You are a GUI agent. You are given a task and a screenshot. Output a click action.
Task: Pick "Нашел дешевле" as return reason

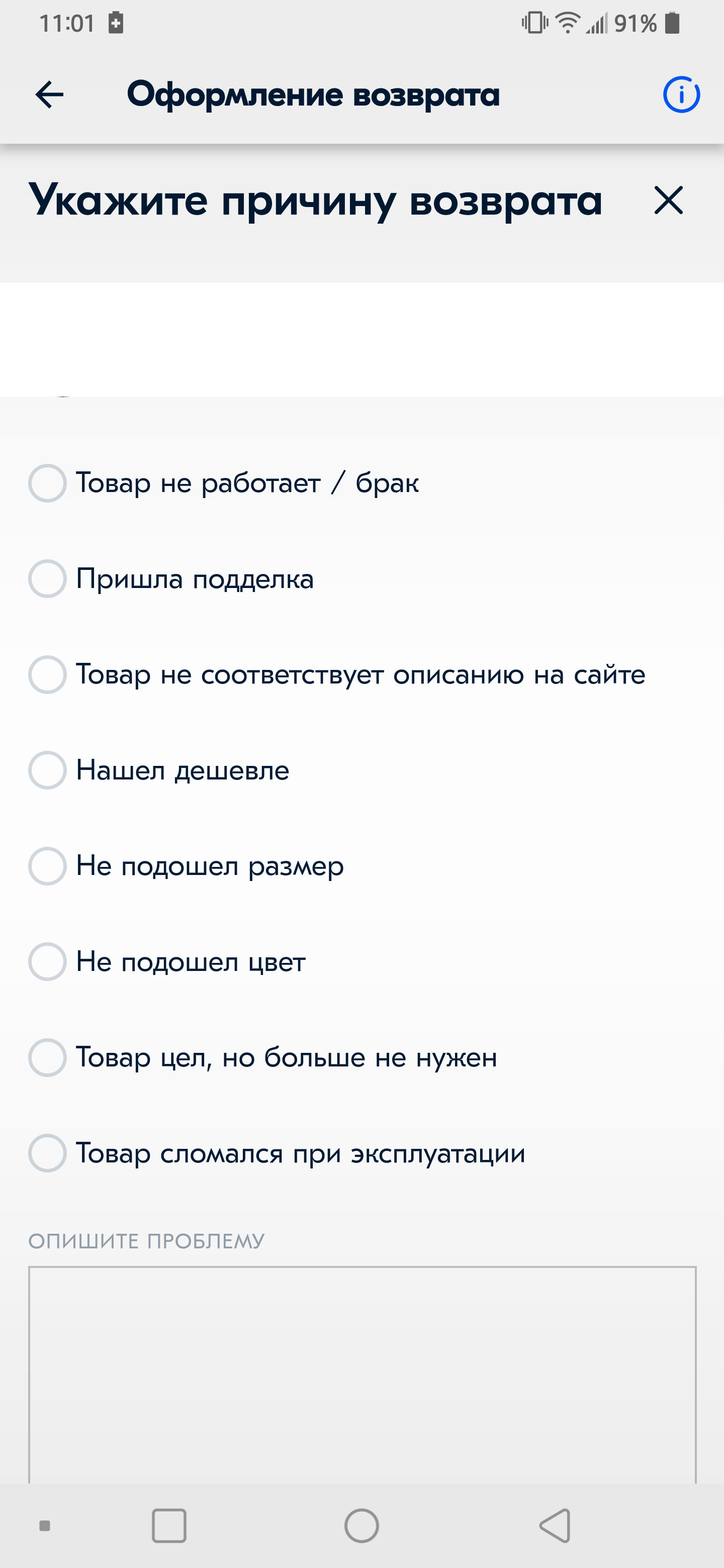[47, 770]
